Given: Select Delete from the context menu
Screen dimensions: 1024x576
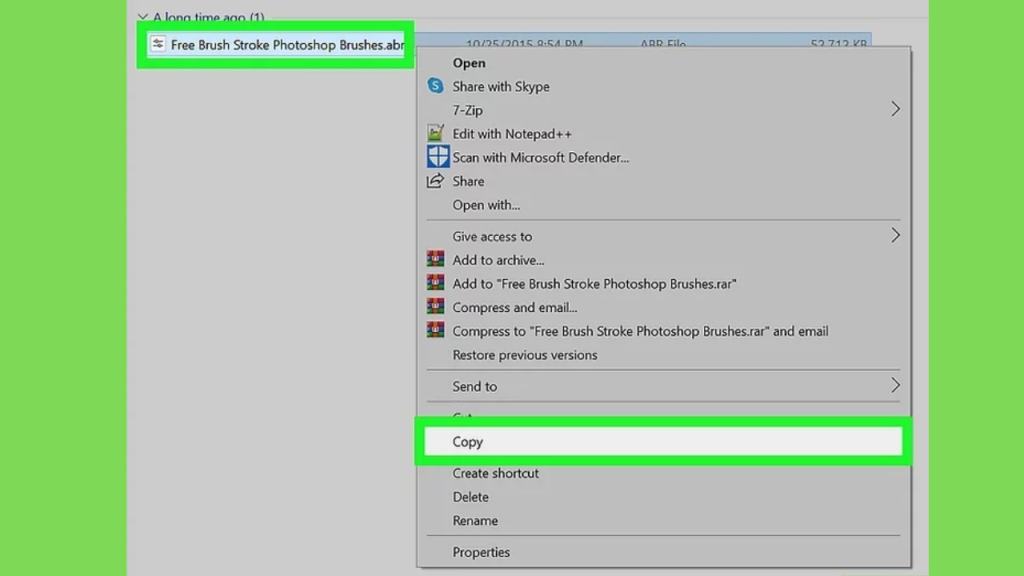Looking at the screenshot, I should (x=470, y=497).
